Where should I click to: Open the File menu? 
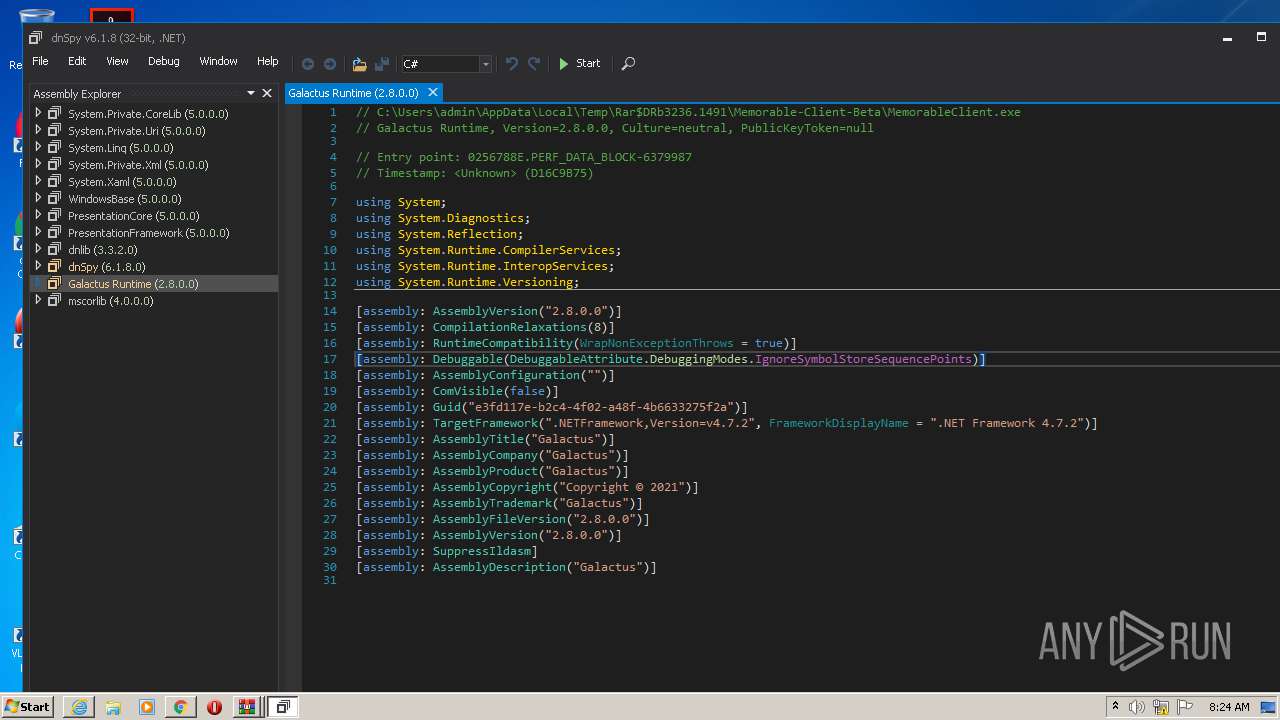40,61
